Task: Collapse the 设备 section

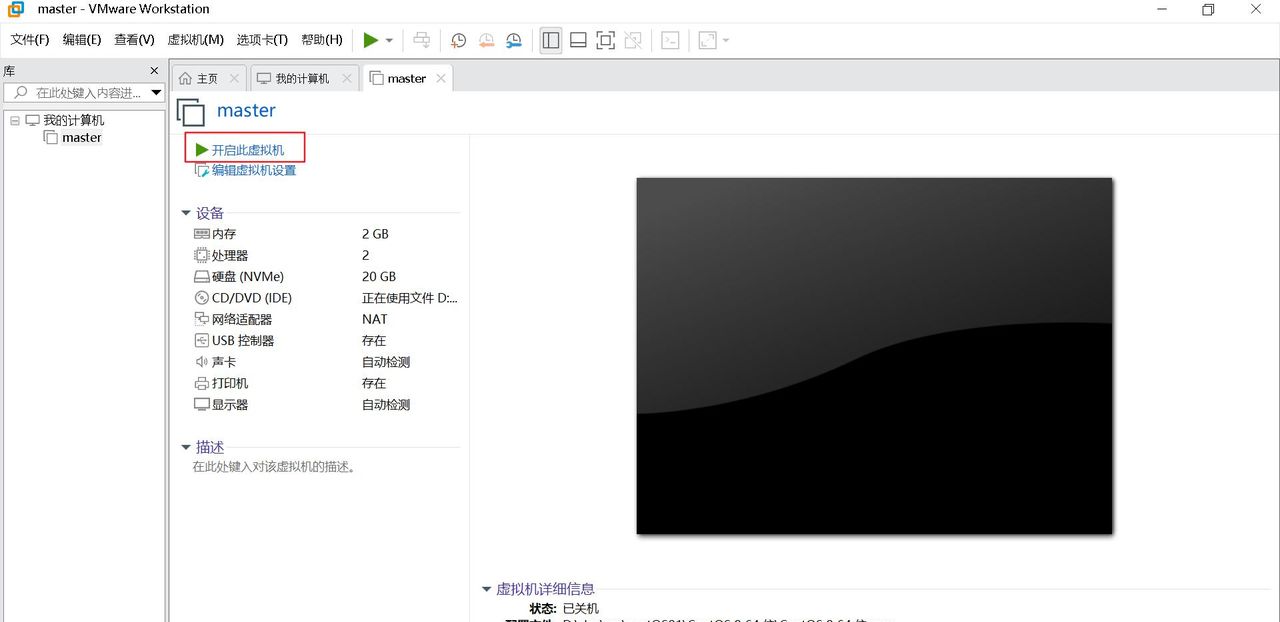Action: [x=186, y=212]
